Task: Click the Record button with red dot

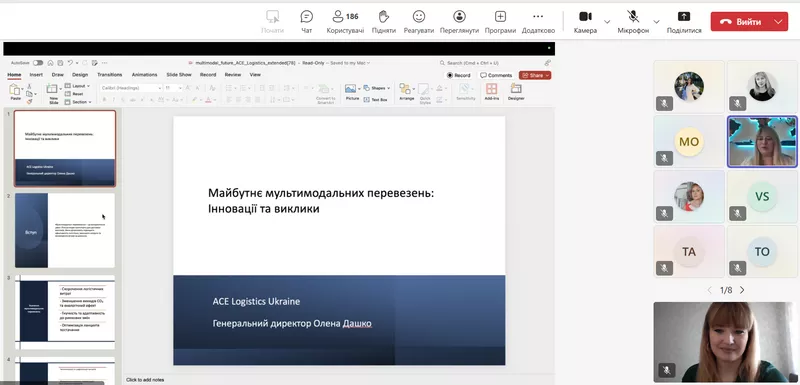Action: [459, 75]
